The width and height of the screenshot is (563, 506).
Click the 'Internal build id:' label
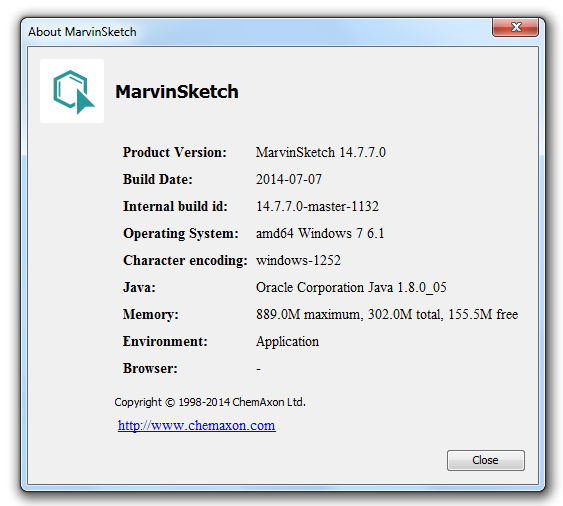(176, 206)
